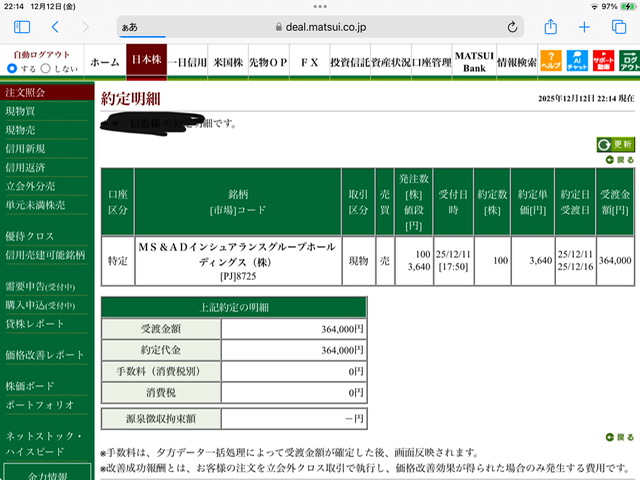The image size is (640, 480).
Task: Open 信用売建可能銘柄 in the sidebar
Action: pos(45,255)
